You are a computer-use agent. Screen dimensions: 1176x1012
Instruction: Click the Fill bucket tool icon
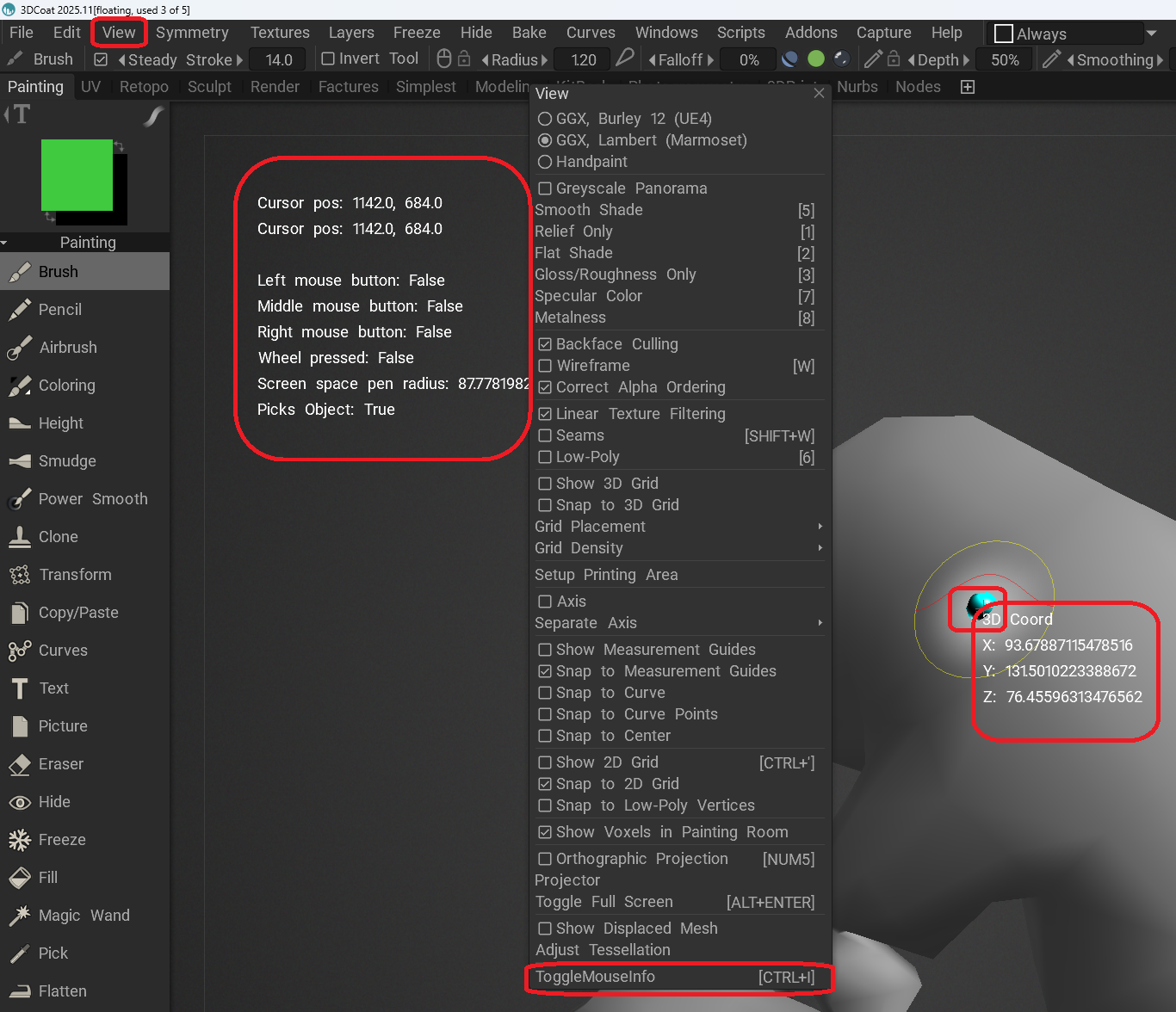(19, 878)
